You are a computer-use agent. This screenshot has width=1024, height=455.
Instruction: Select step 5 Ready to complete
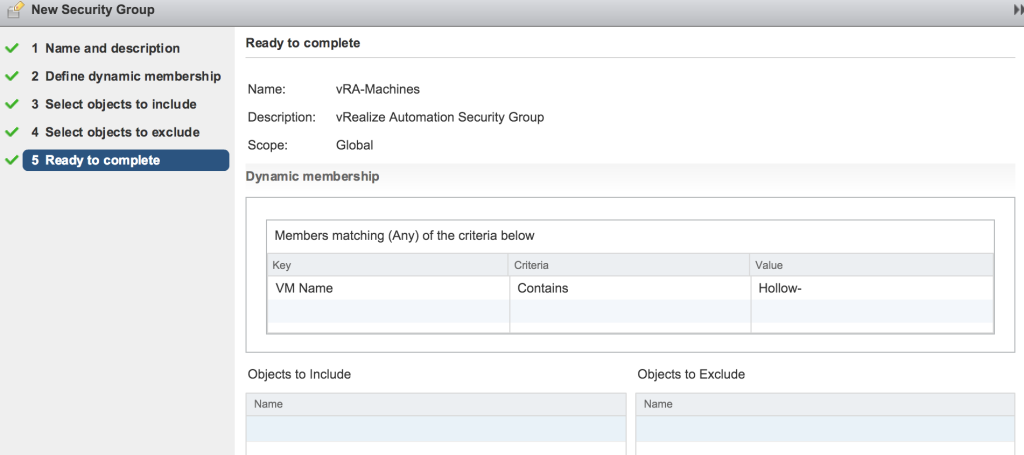tap(125, 160)
